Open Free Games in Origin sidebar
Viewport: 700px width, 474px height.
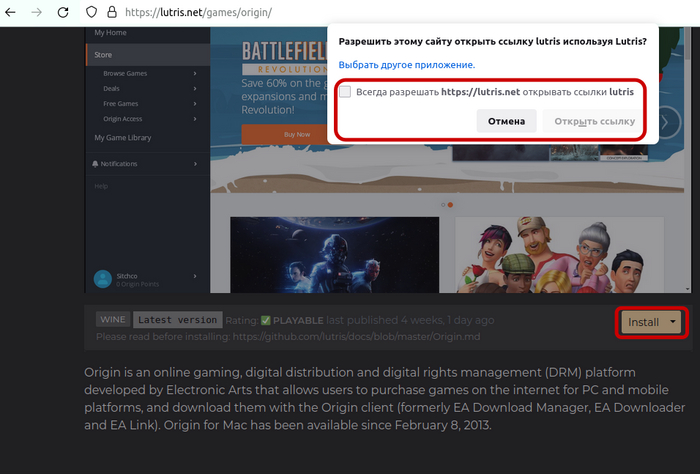point(121,104)
